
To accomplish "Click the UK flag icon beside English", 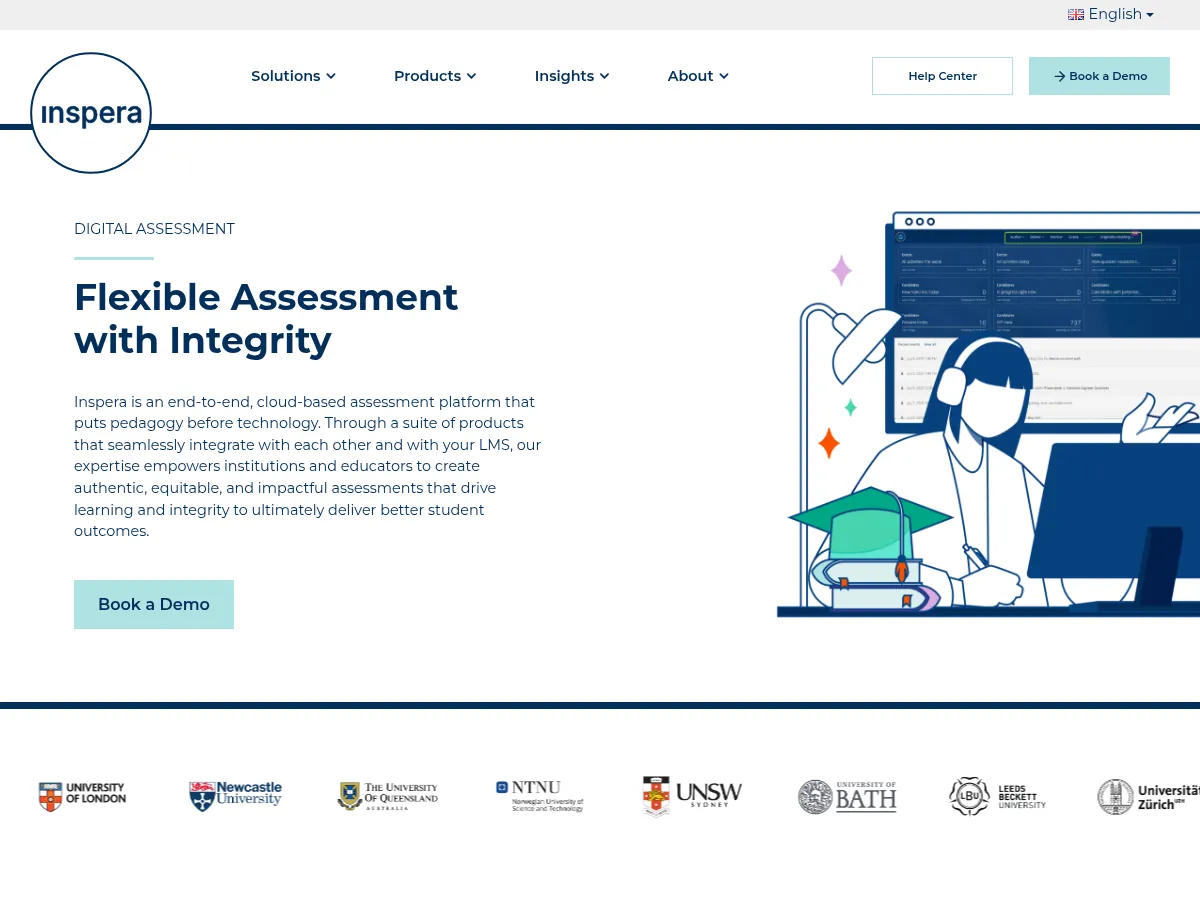I will (x=1076, y=15).
